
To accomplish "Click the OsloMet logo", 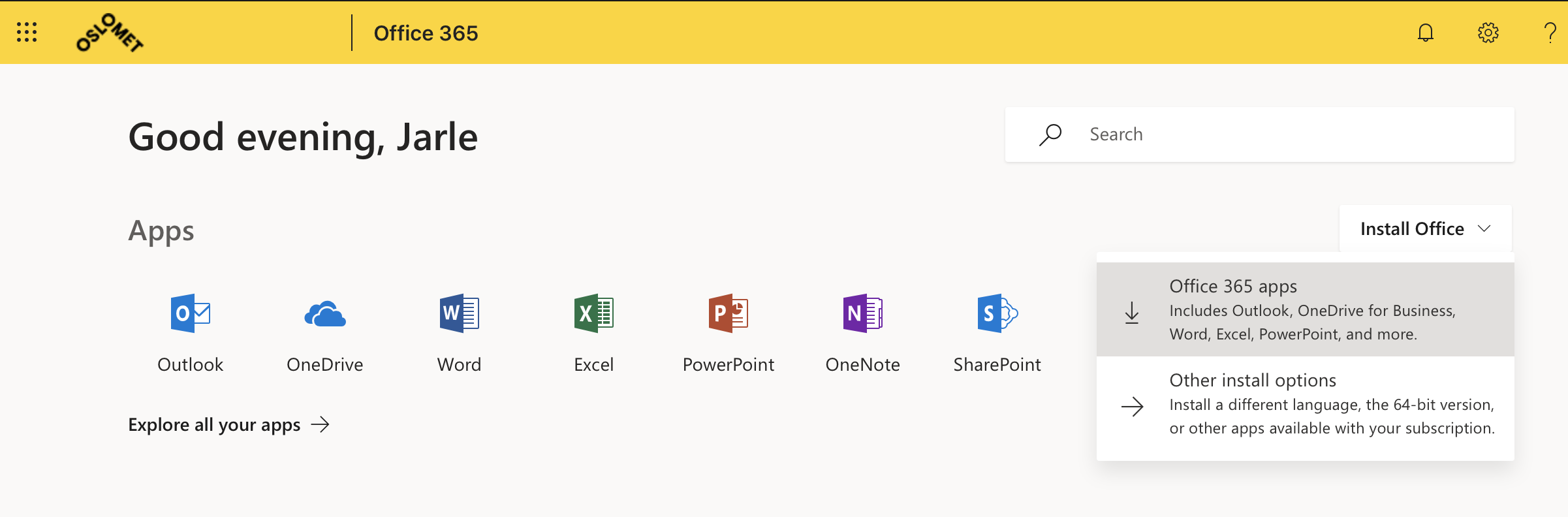I will tap(110, 33).
